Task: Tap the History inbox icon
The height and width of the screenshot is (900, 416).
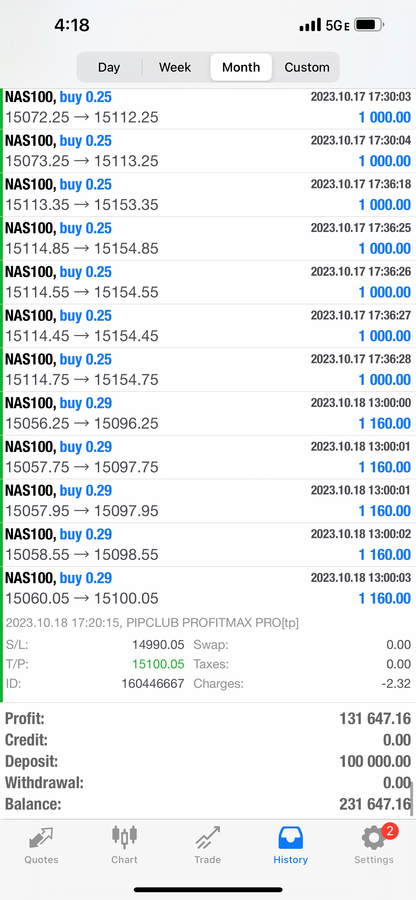Action: click(290, 838)
